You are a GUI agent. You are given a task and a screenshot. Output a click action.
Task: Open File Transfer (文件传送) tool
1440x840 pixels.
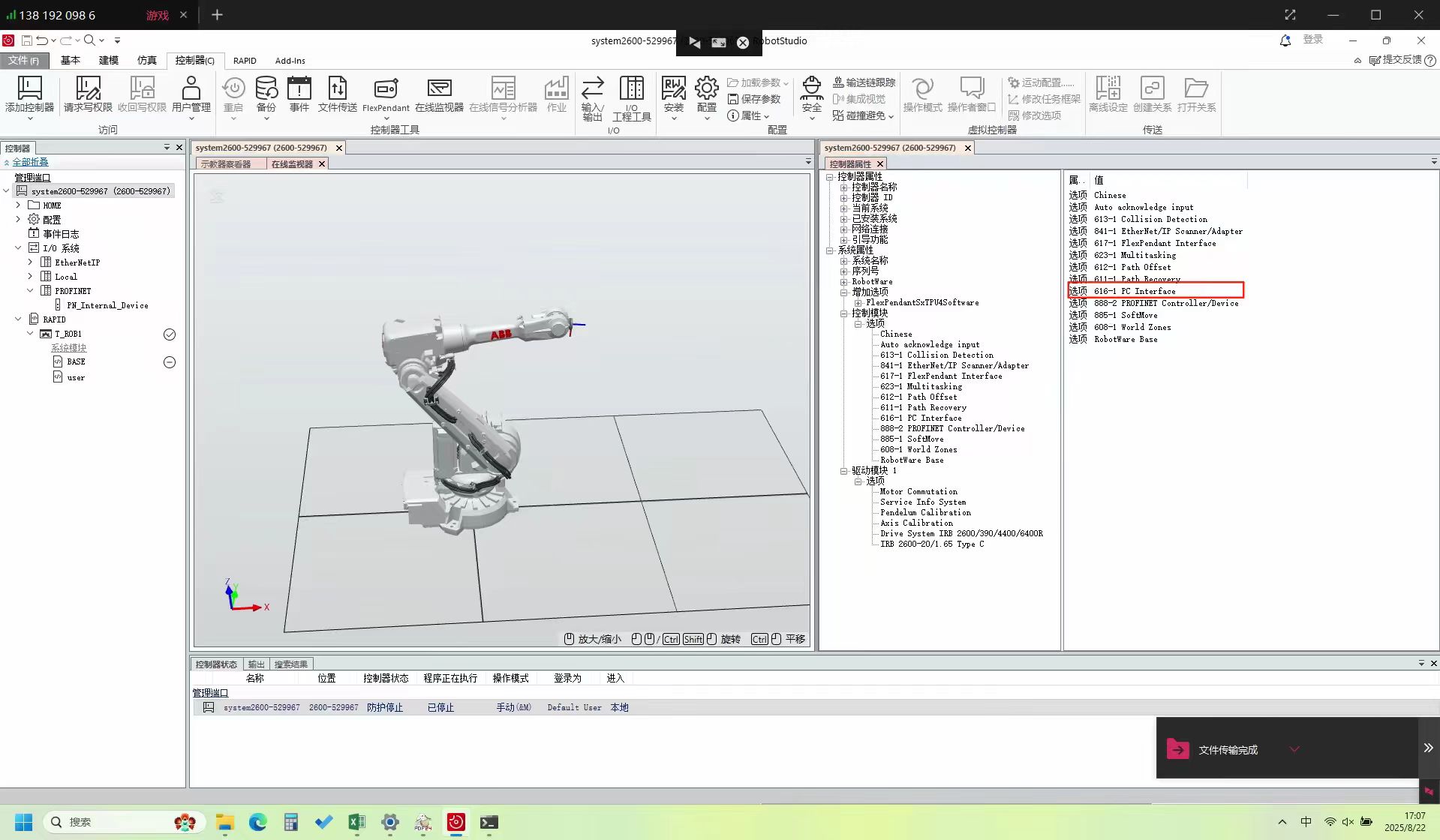pyautogui.click(x=337, y=88)
